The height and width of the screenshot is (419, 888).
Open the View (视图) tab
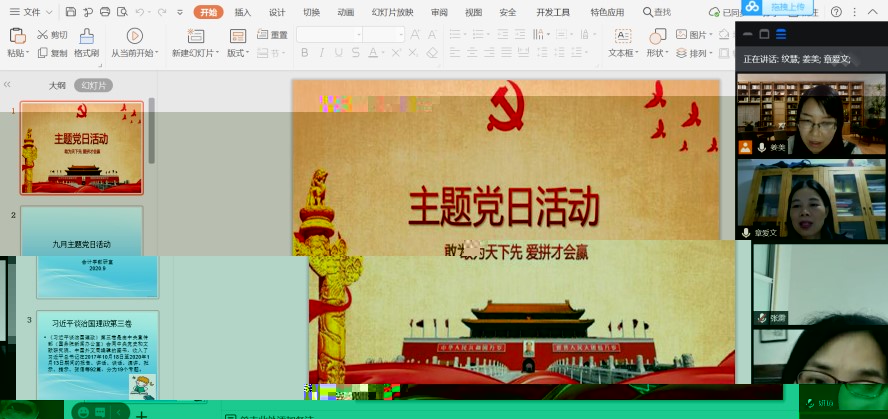pyautogui.click(x=473, y=12)
